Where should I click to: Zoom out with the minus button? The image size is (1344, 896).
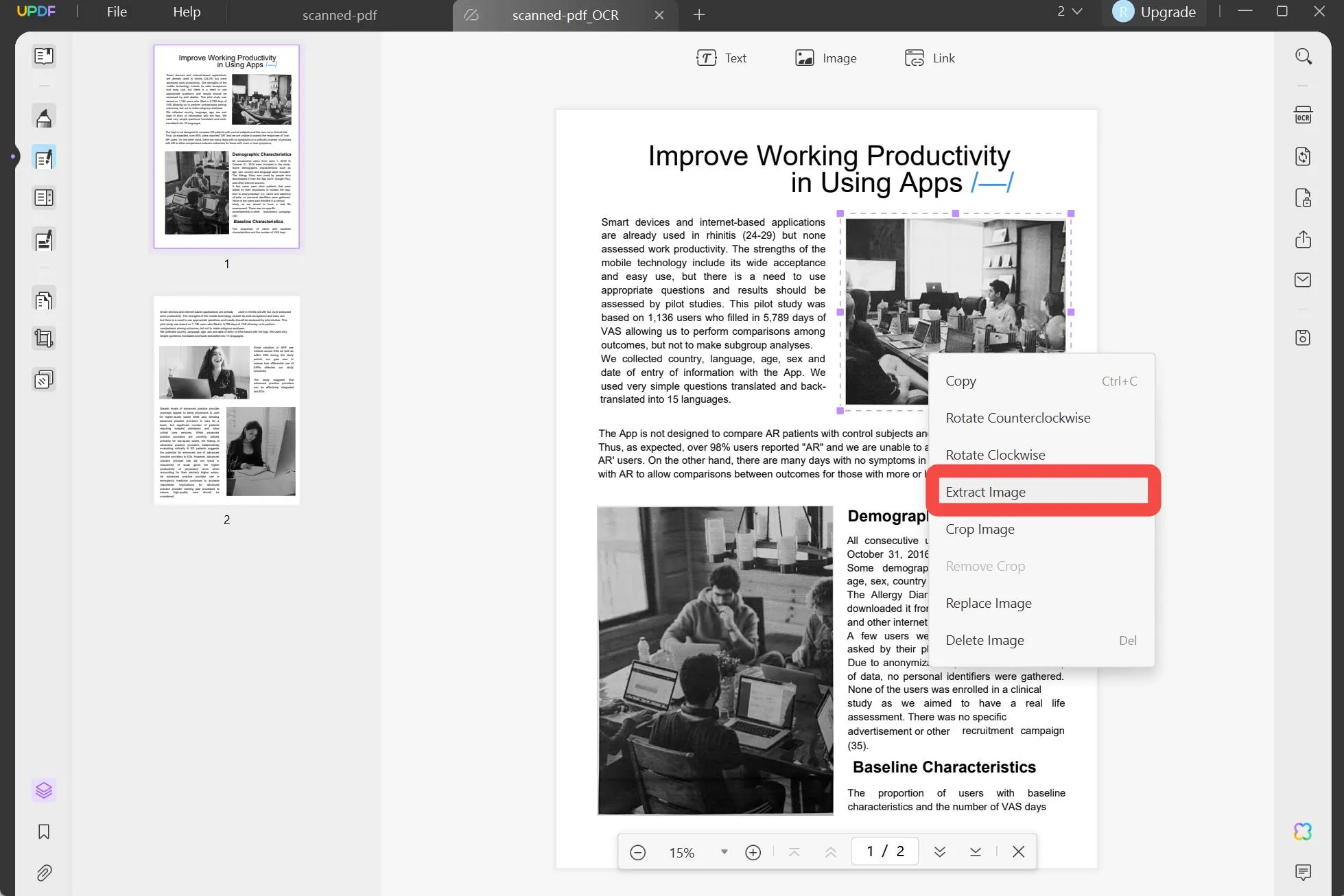click(637, 852)
